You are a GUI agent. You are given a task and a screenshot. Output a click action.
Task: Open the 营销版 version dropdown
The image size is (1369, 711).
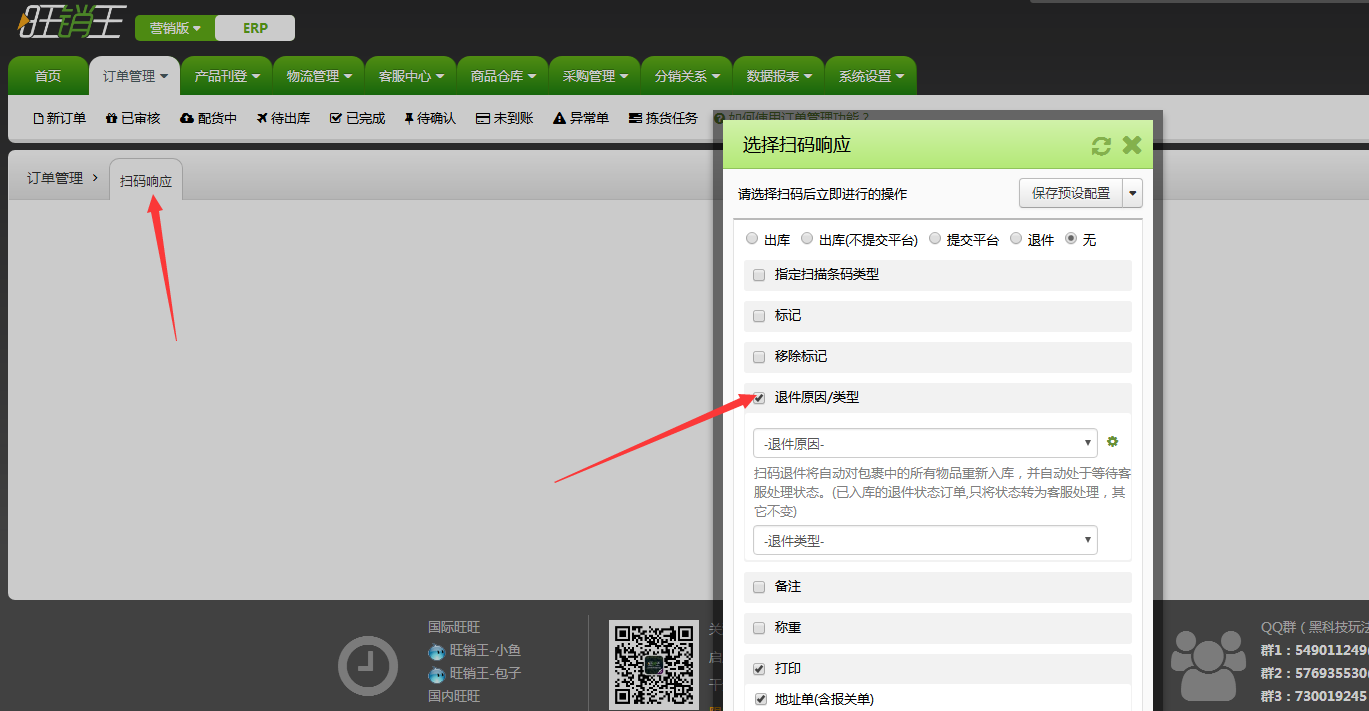[175, 28]
